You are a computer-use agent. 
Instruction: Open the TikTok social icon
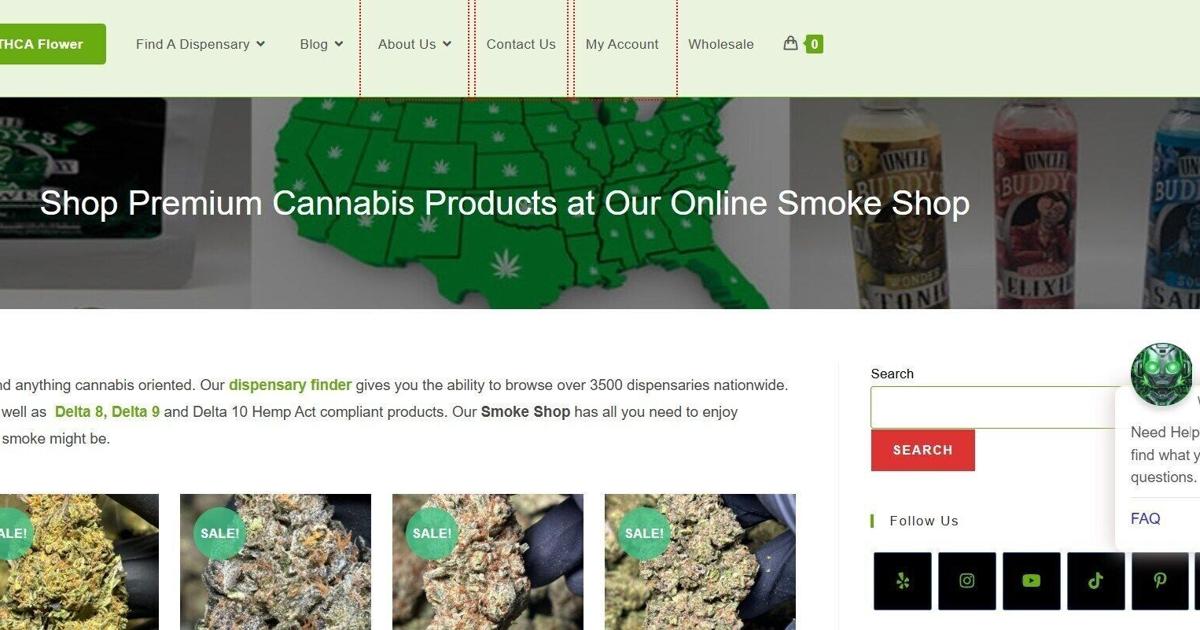click(x=1096, y=581)
